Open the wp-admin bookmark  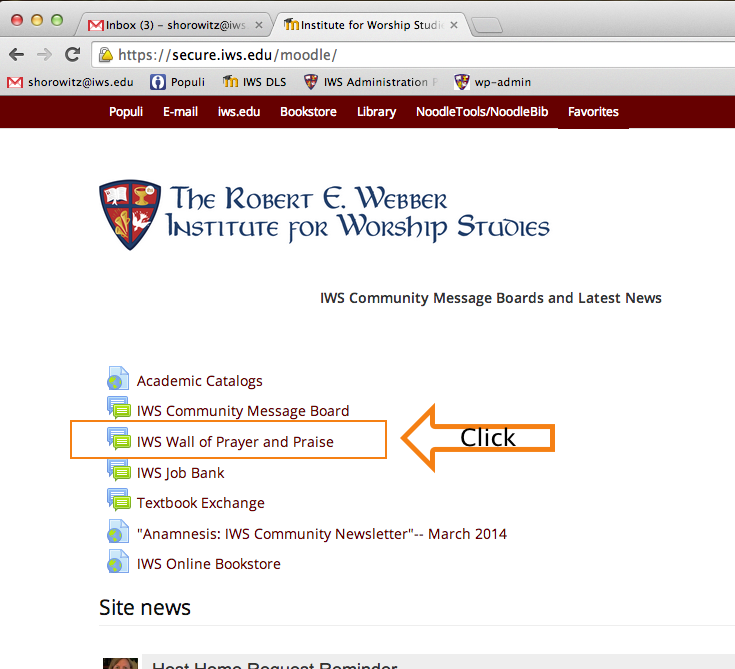point(493,82)
